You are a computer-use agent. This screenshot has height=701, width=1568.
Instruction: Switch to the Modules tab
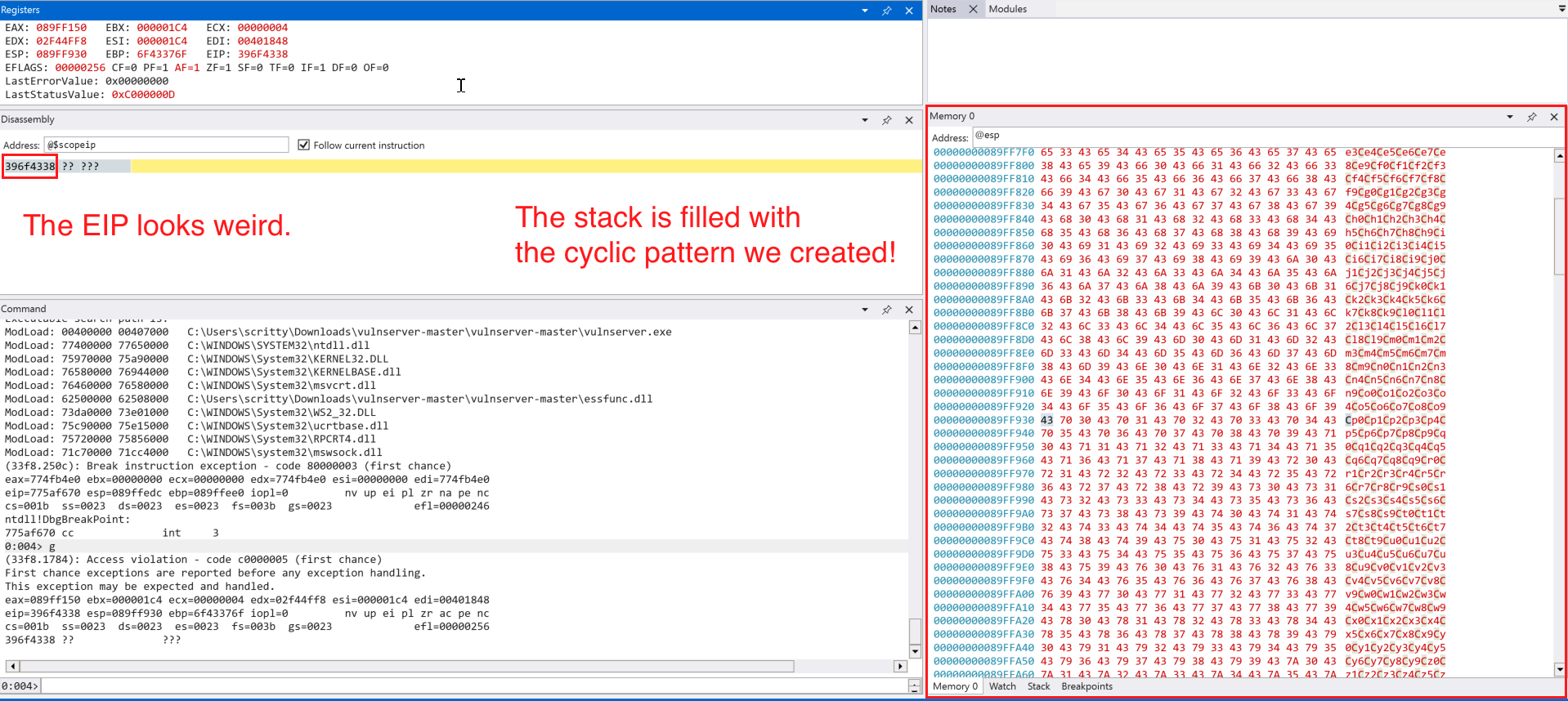coord(1007,9)
